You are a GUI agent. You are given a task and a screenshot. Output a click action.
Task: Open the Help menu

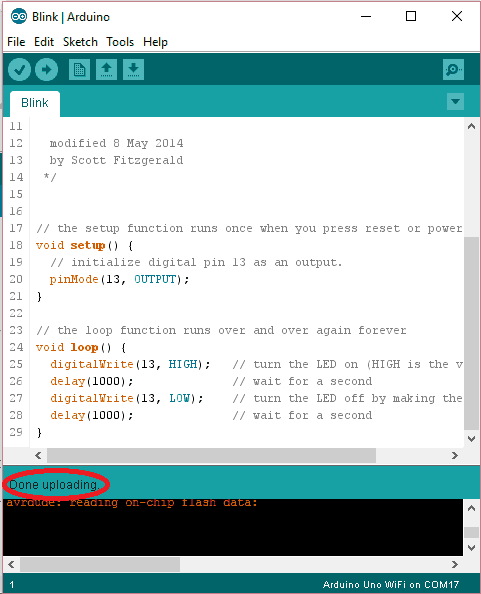155,42
